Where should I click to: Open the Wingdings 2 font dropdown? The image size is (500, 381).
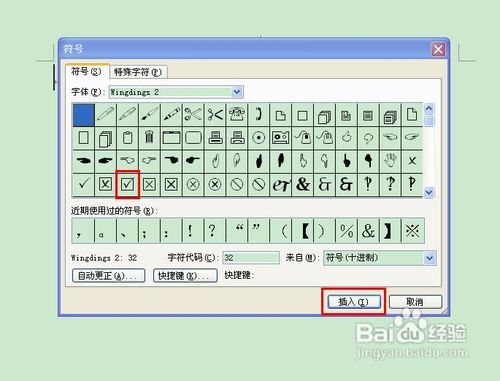tap(237, 92)
